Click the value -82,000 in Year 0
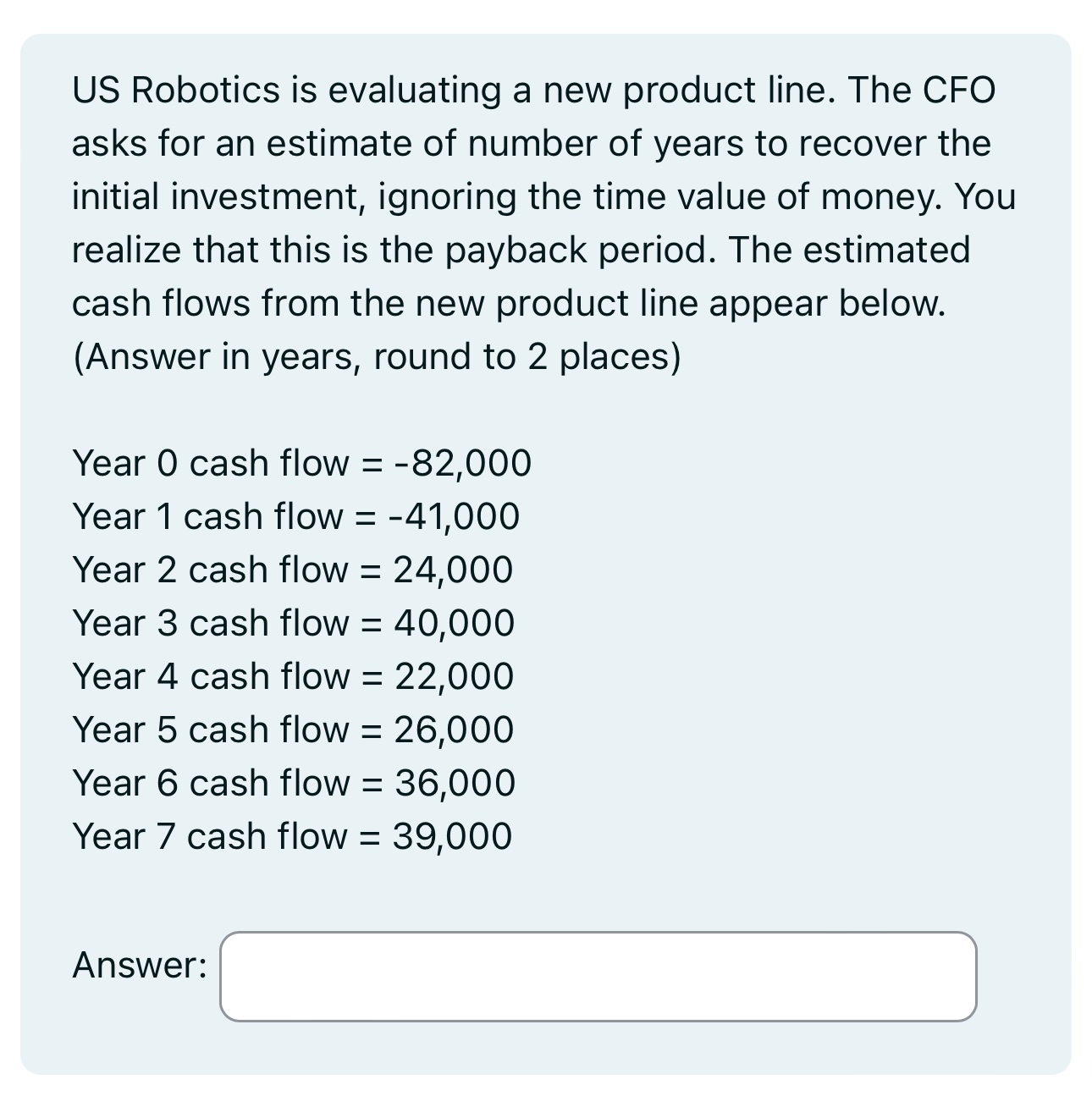The image size is (1092, 1096). coord(464,464)
